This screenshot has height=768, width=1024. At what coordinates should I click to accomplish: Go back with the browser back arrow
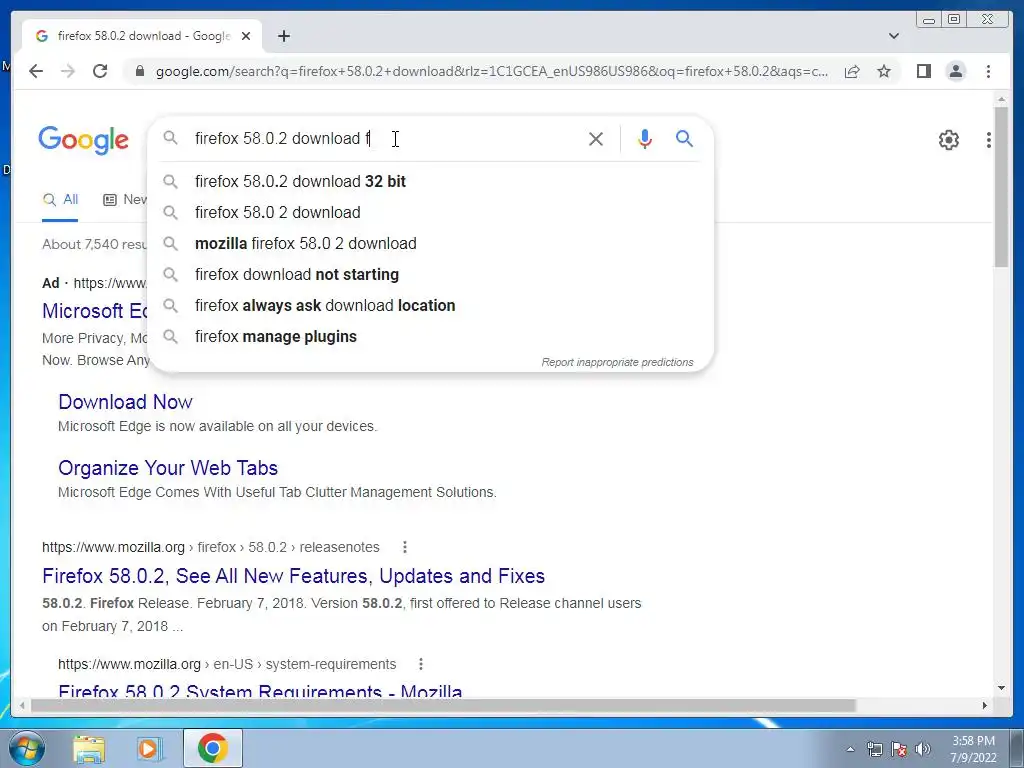click(x=36, y=71)
